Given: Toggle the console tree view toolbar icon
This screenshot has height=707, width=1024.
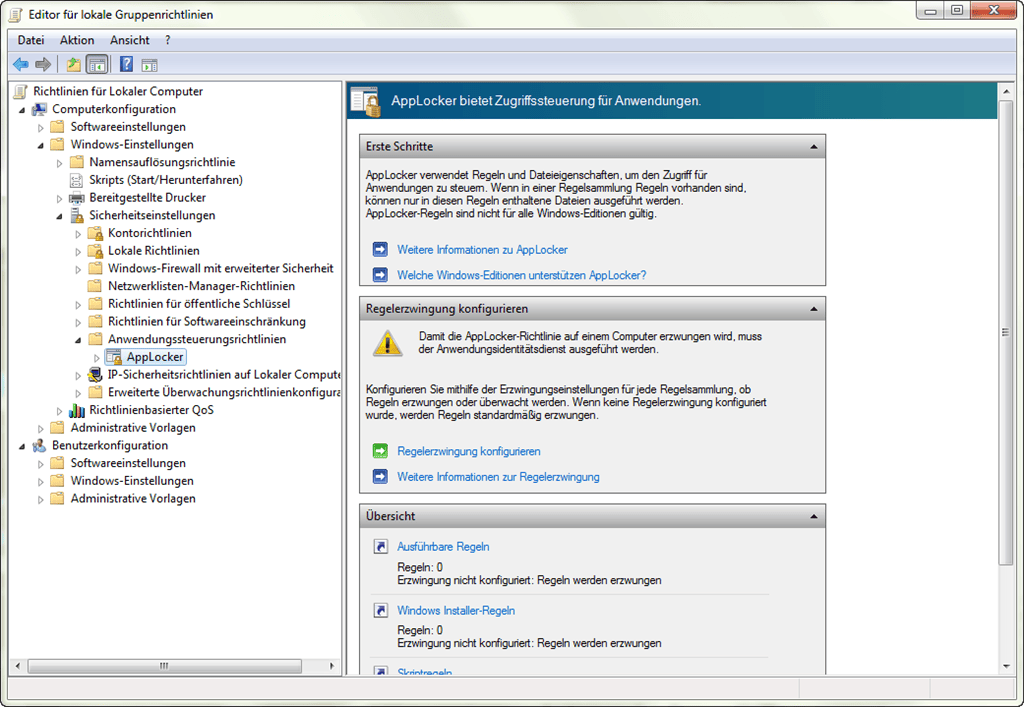Looking at the screenshot, I should 97,65.
